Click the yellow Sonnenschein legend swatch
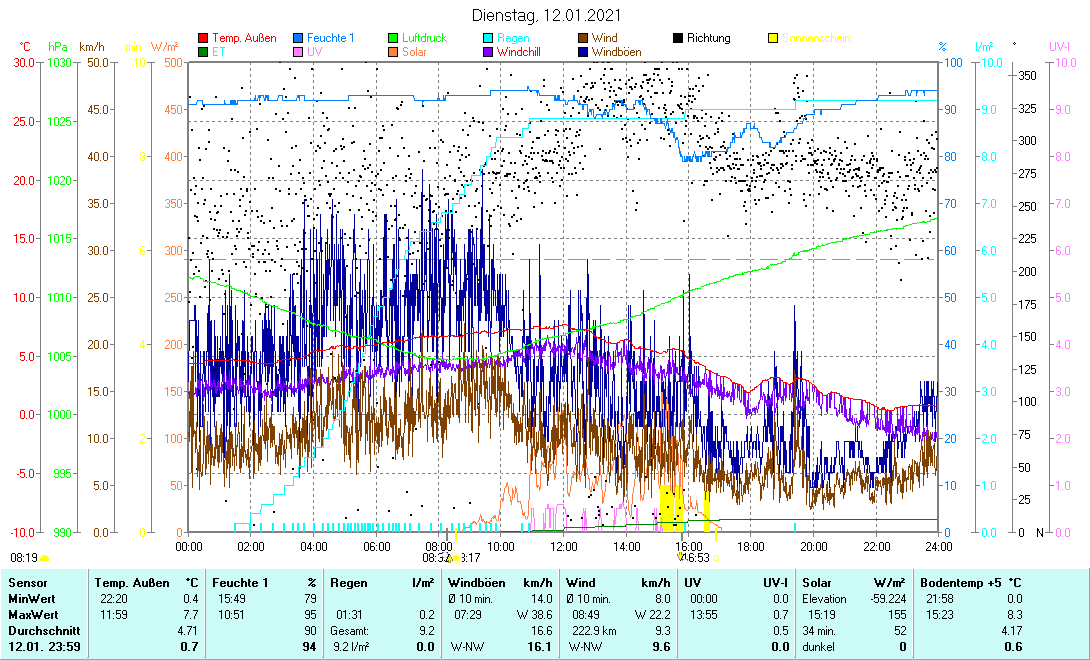The height and width of the screenshot is (660, 1090). (x=772, y=38)
